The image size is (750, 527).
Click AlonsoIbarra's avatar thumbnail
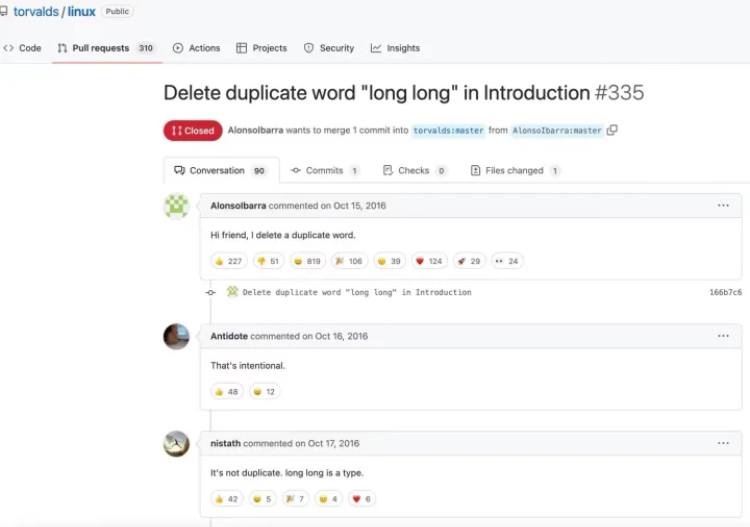point(176,206)
